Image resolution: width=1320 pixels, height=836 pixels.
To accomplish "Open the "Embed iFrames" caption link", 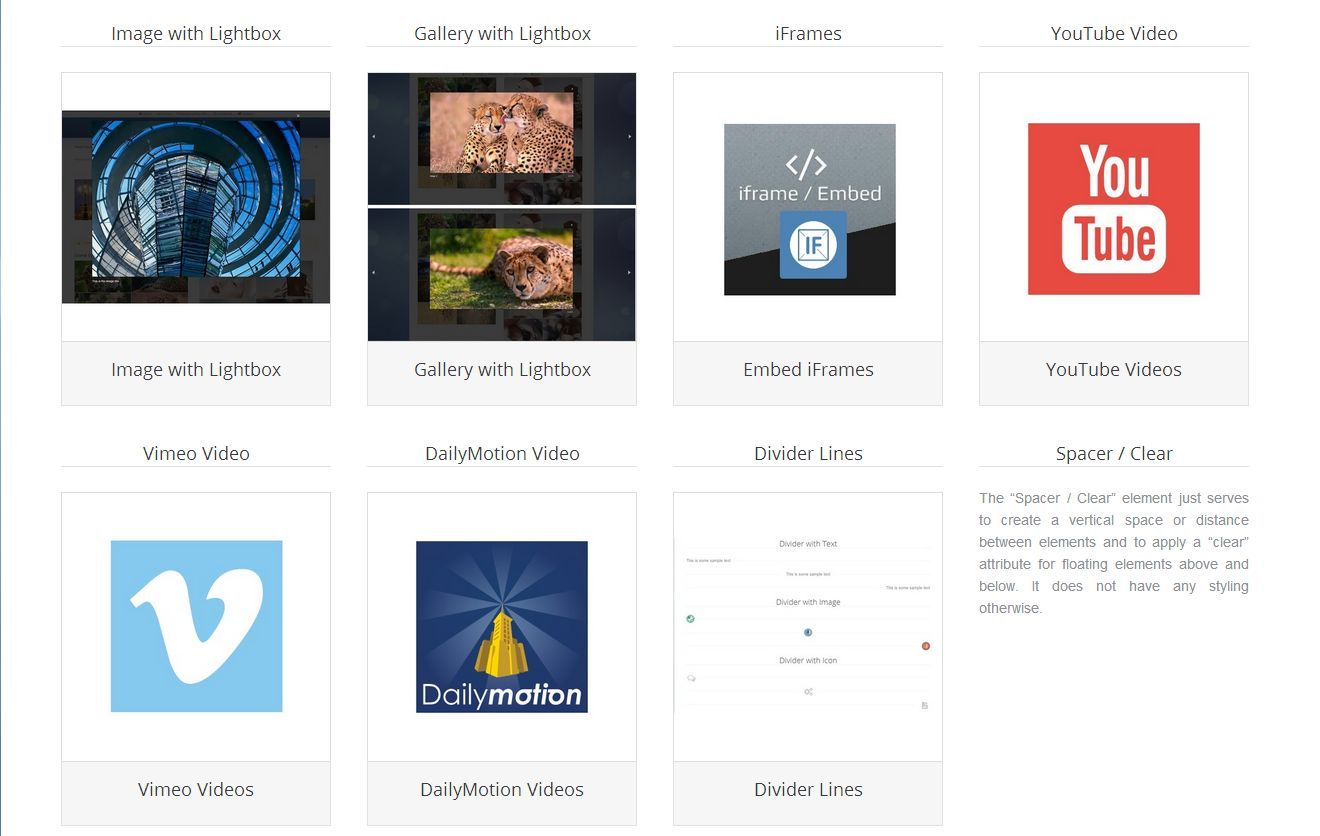I will point(808,369).
